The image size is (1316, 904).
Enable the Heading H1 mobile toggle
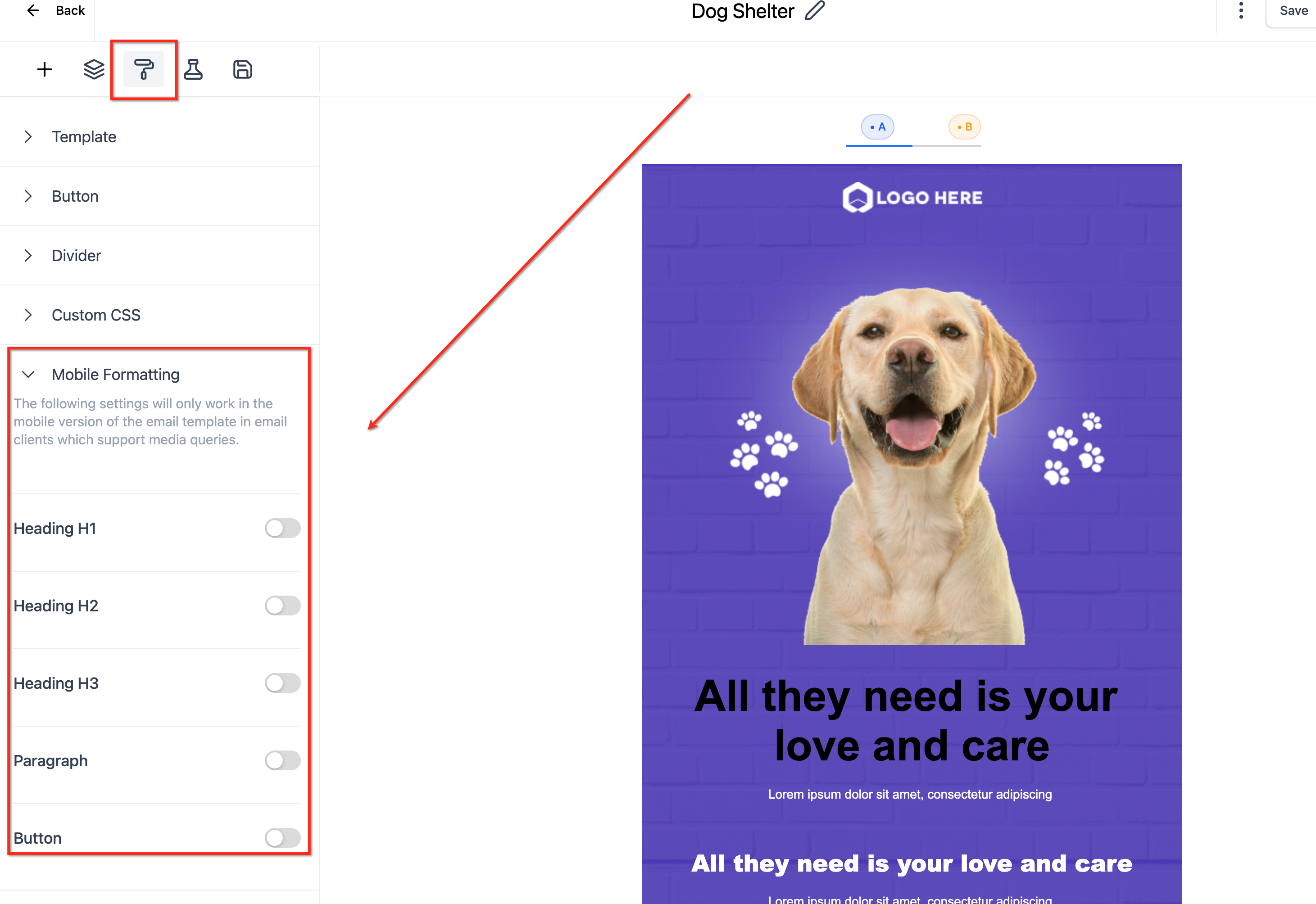pos(282,529)
